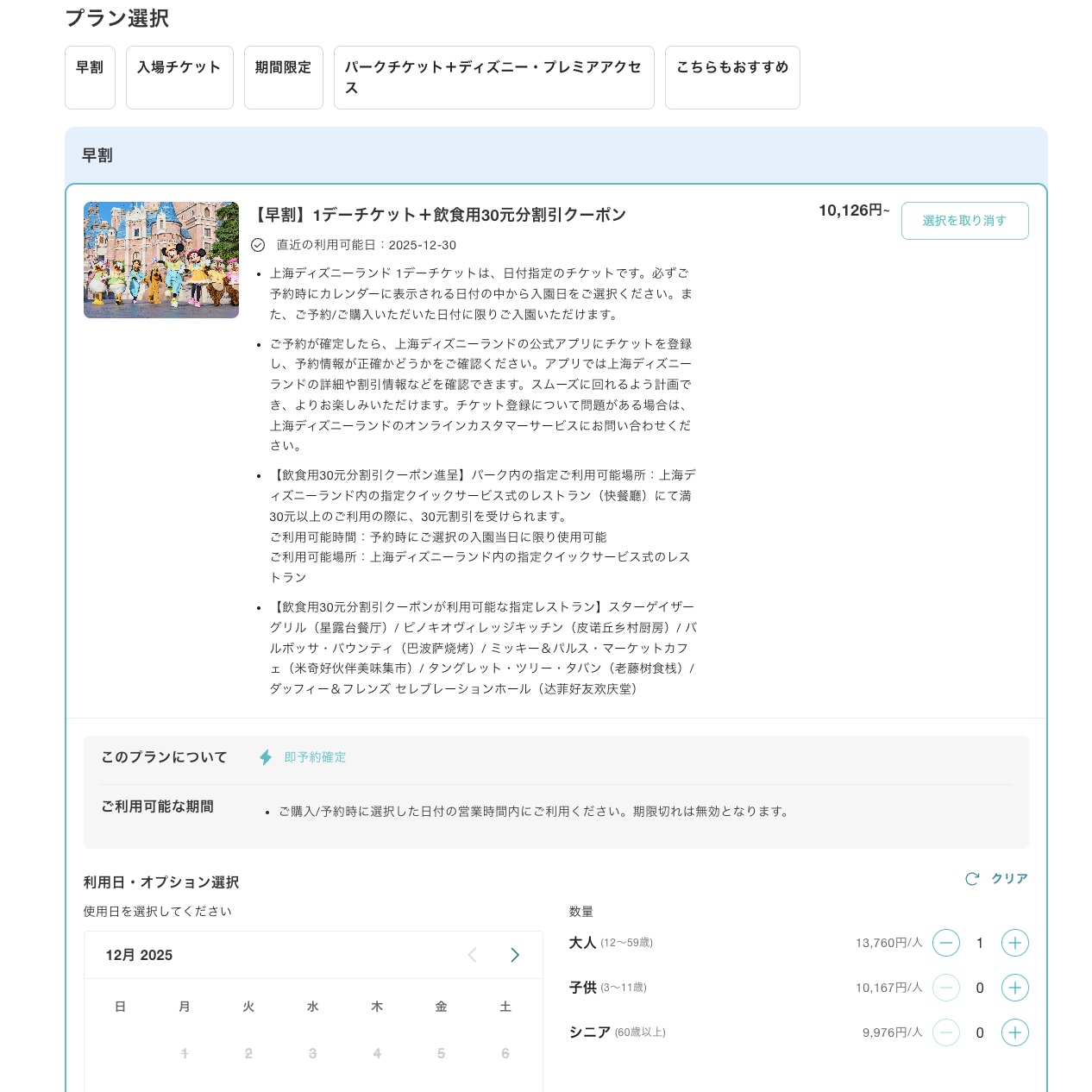Increase シニア quantity with the plus icon
The width and height of the screenshot is (1092, 1092).
(x=1015, y=1032)
